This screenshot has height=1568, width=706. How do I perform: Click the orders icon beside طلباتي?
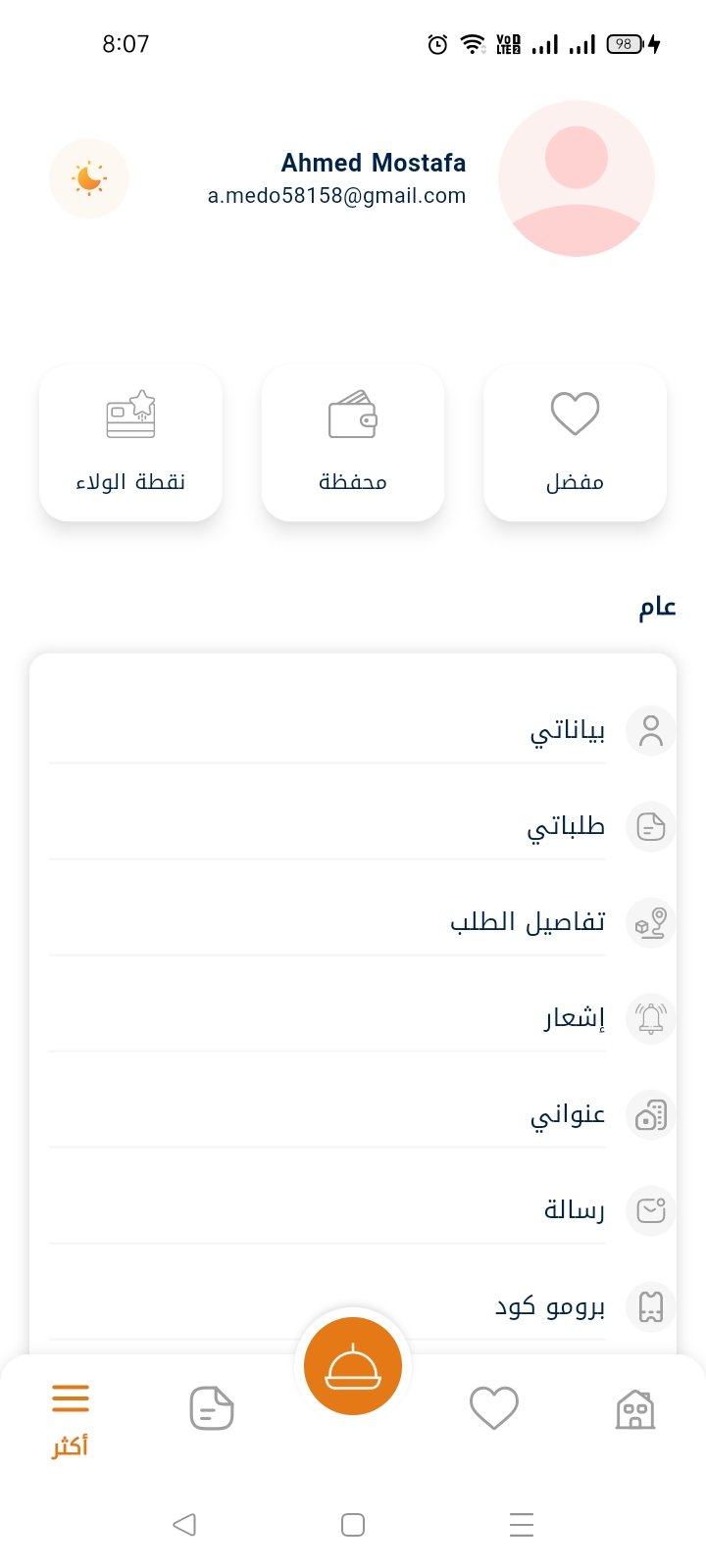coord(651,827)
